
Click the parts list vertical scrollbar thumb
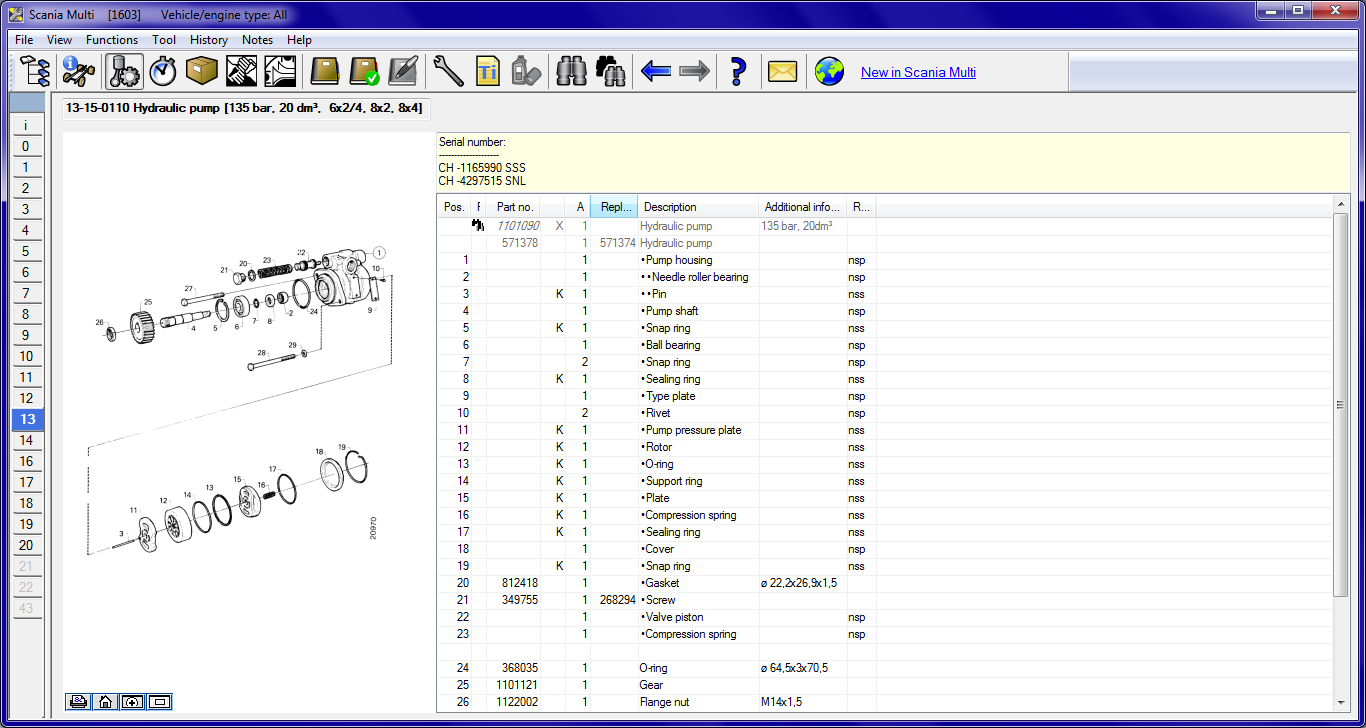1341,405
